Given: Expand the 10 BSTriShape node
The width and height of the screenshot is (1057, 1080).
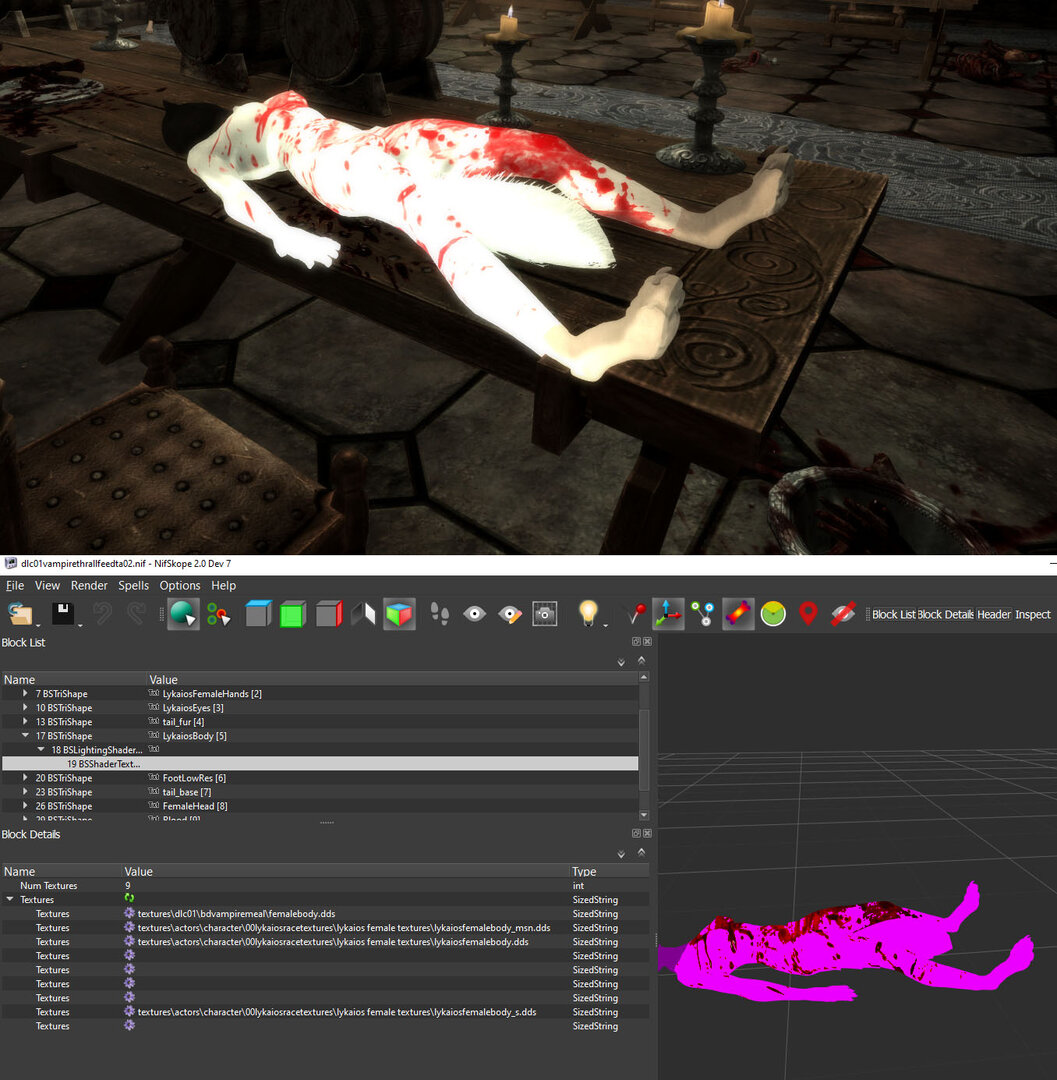Looking at the screenshot, I should pyautogui.click(x=25, y=707).
